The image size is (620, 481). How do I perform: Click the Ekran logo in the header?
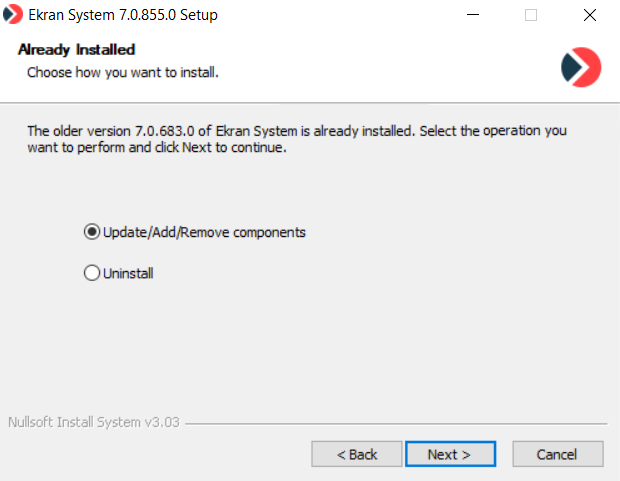pyautogui.click(x=581, y=66)
